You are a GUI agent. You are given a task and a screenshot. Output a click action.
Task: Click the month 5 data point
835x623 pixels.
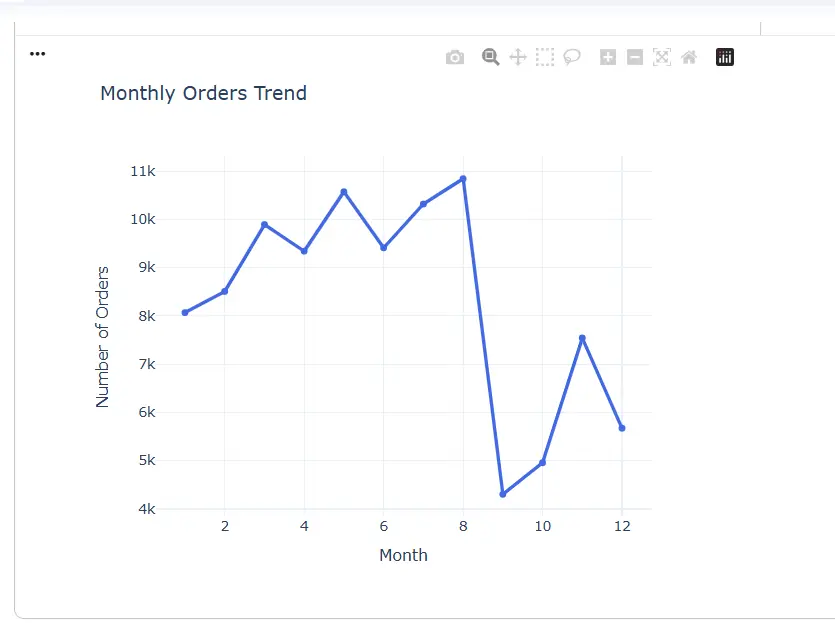344,191
